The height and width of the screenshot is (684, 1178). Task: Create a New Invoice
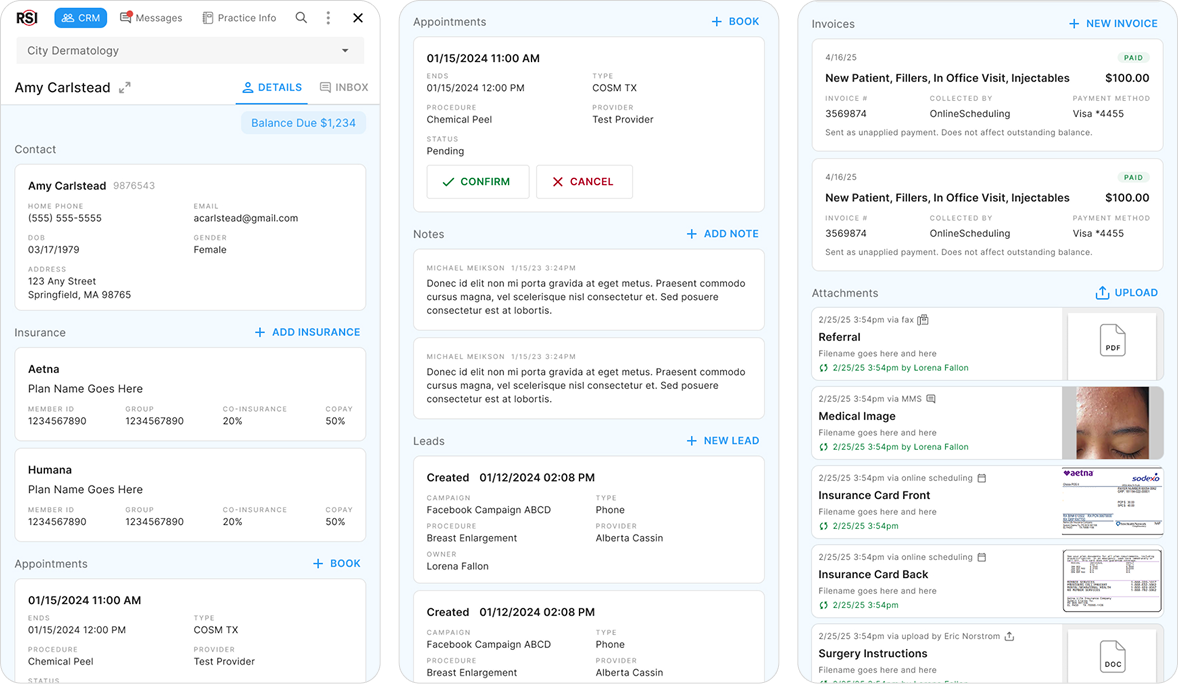(x=1113, y=24)
